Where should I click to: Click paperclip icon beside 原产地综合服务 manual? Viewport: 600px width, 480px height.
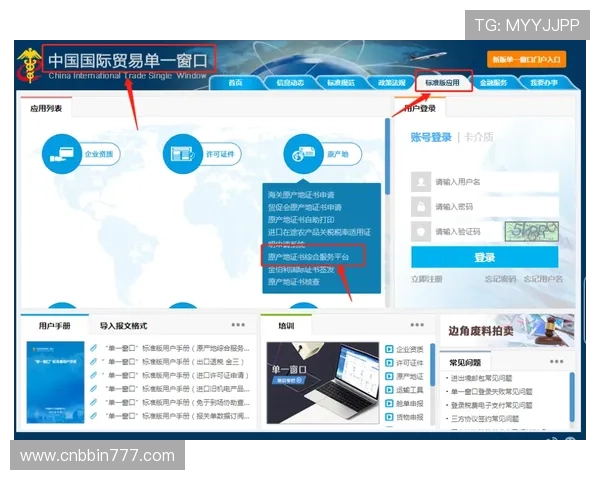point(93,348)
